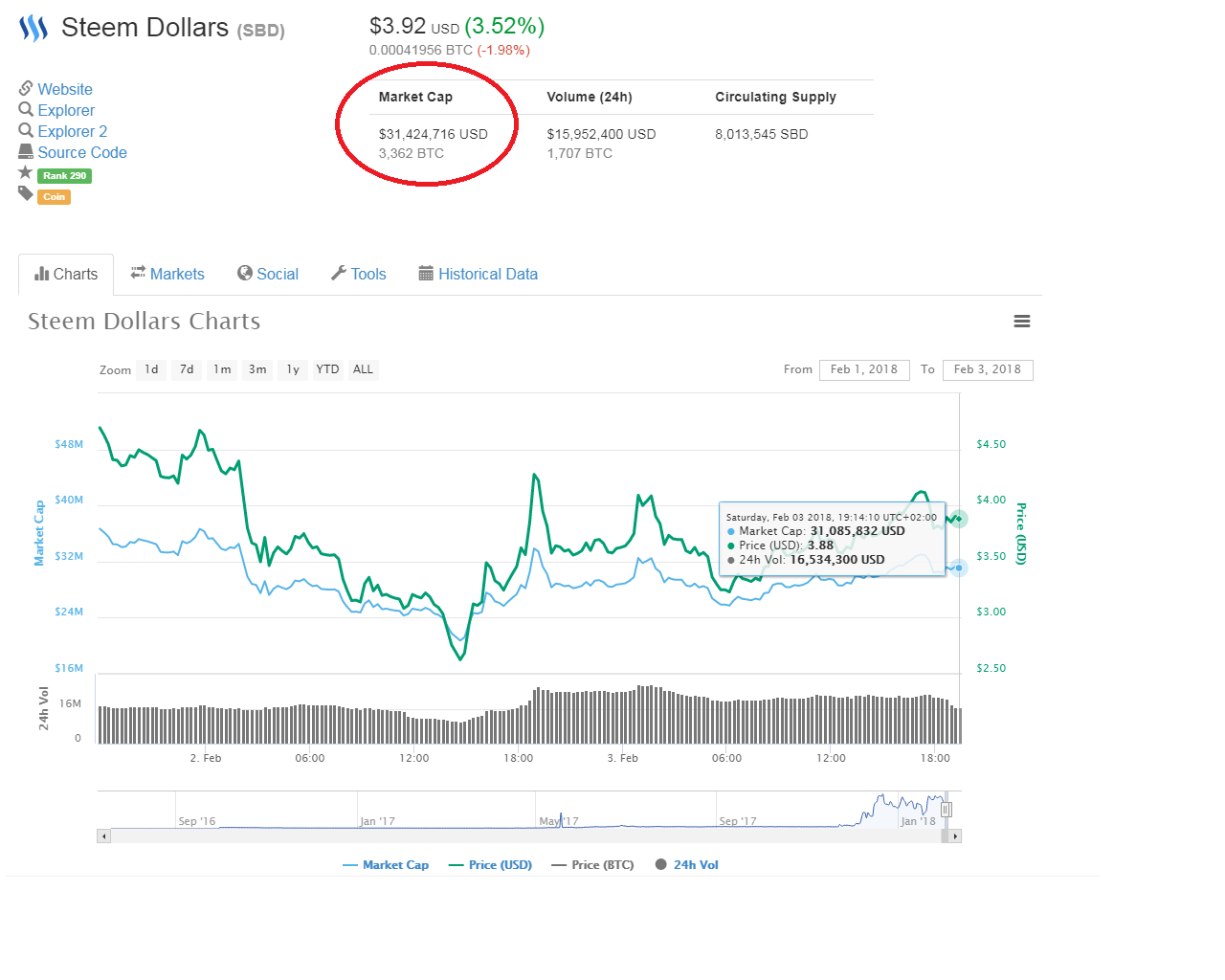The image size is (1225, 980).
Task: Set chart zoom to 1m
Action: (222, 369)
